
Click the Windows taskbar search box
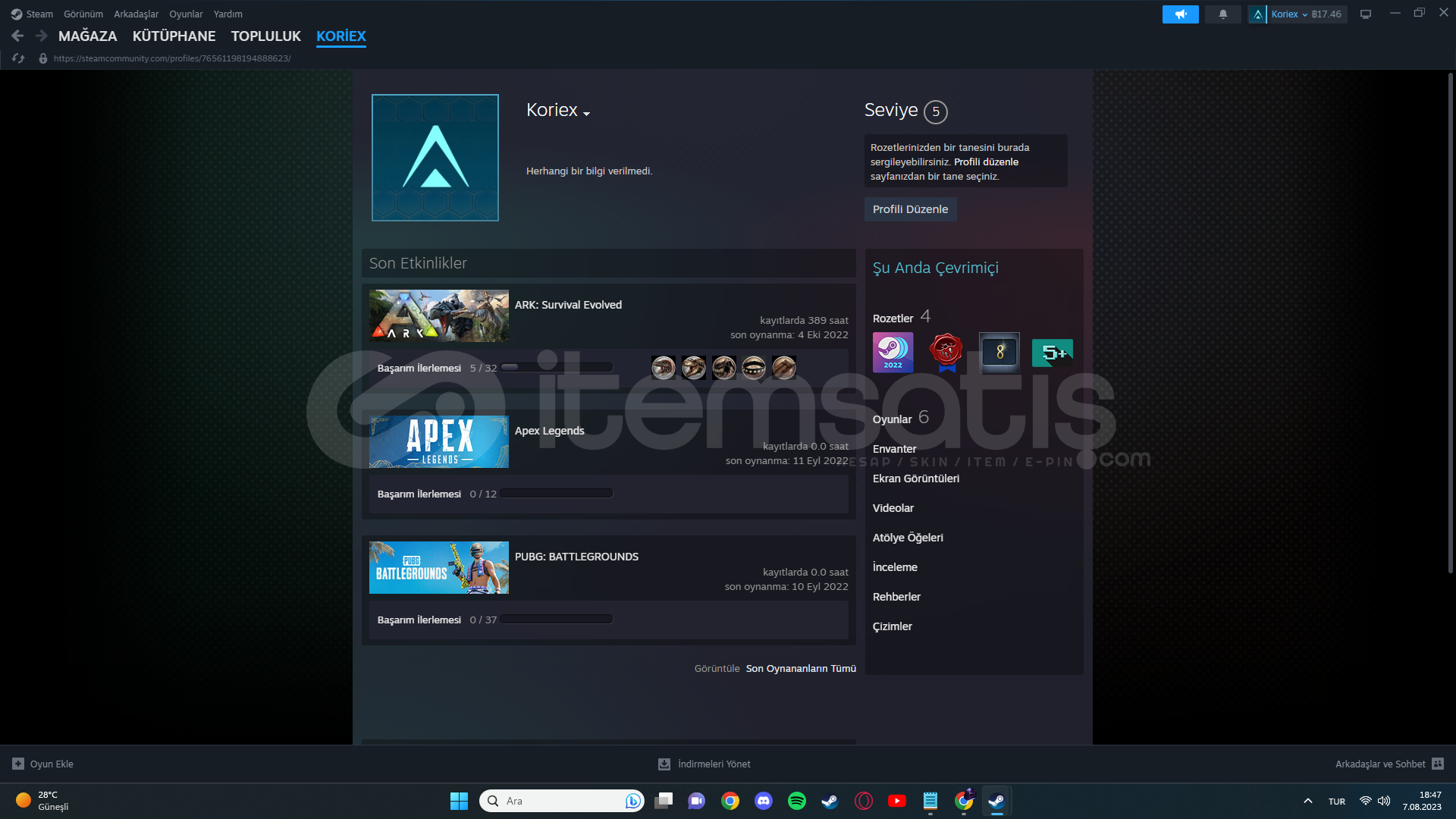pos(562,801)
